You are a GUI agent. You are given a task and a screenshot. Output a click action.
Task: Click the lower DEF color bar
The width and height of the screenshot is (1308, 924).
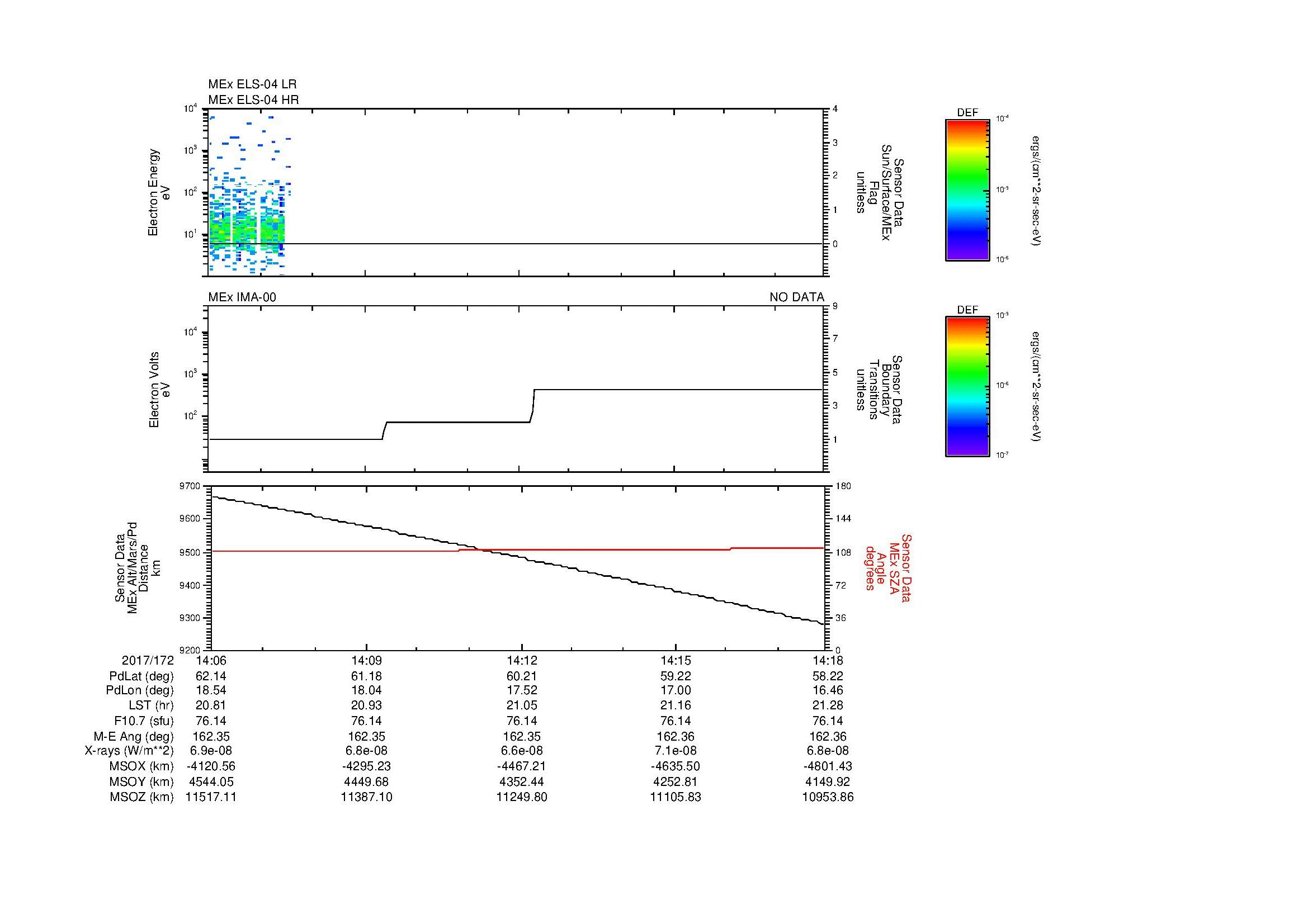click(x=967, y=387)
